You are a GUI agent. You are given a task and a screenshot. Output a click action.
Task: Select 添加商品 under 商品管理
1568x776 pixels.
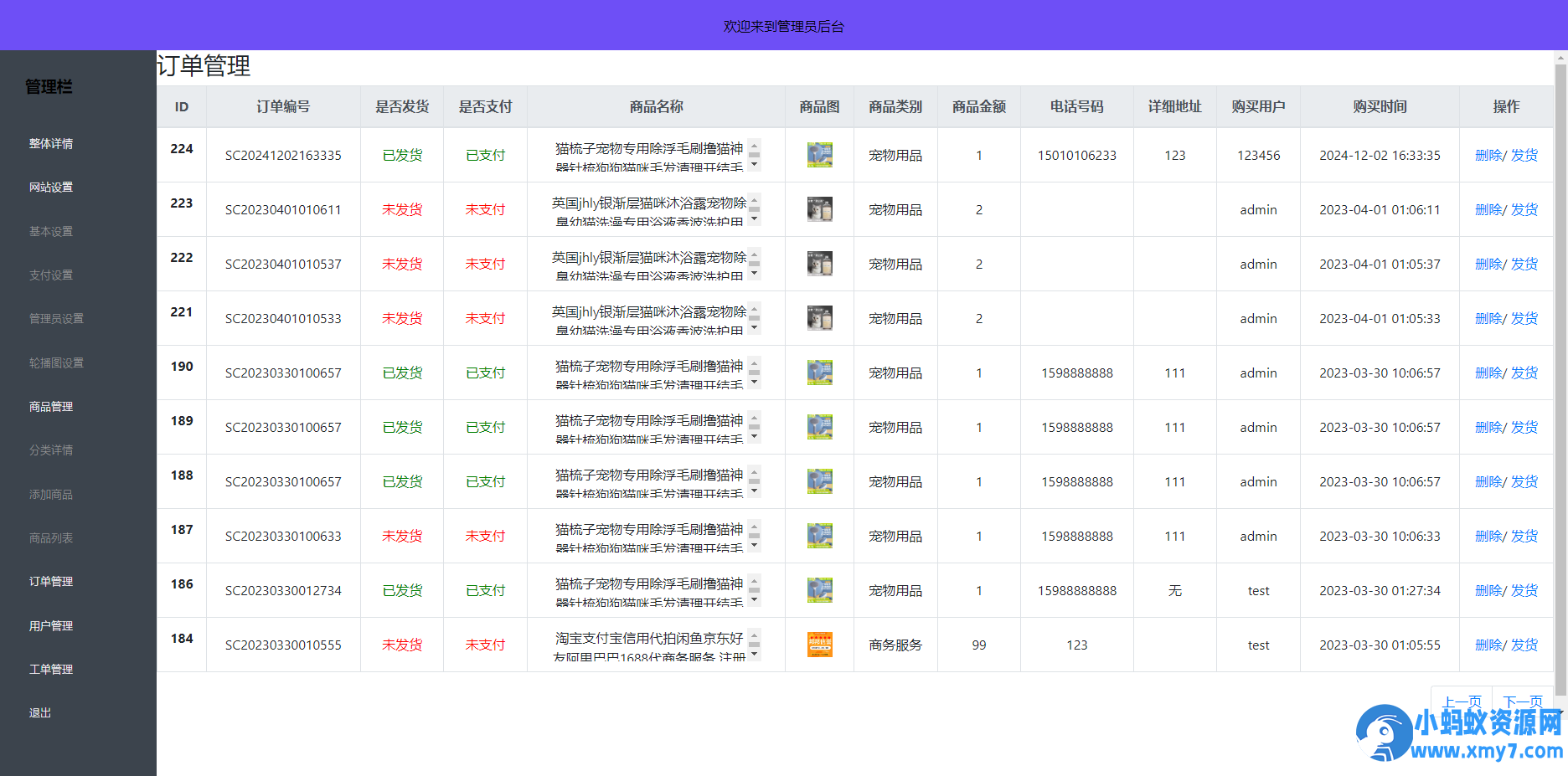point(52,494)
